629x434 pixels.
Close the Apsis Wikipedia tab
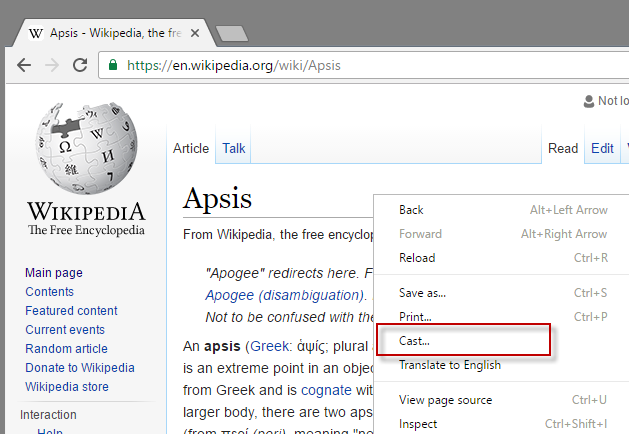[195, 33]
